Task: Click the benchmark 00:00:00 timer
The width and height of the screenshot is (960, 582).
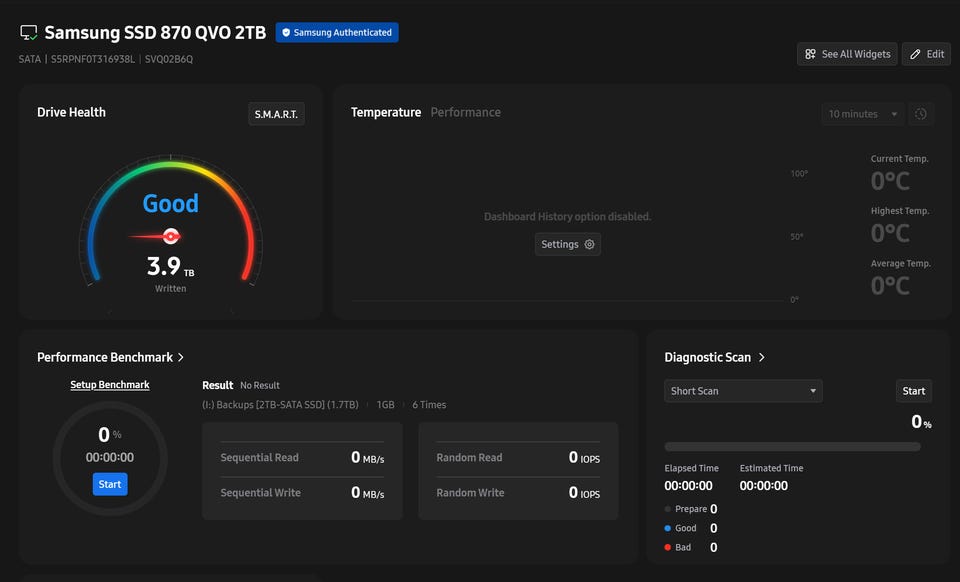Action: pos(110,457)
